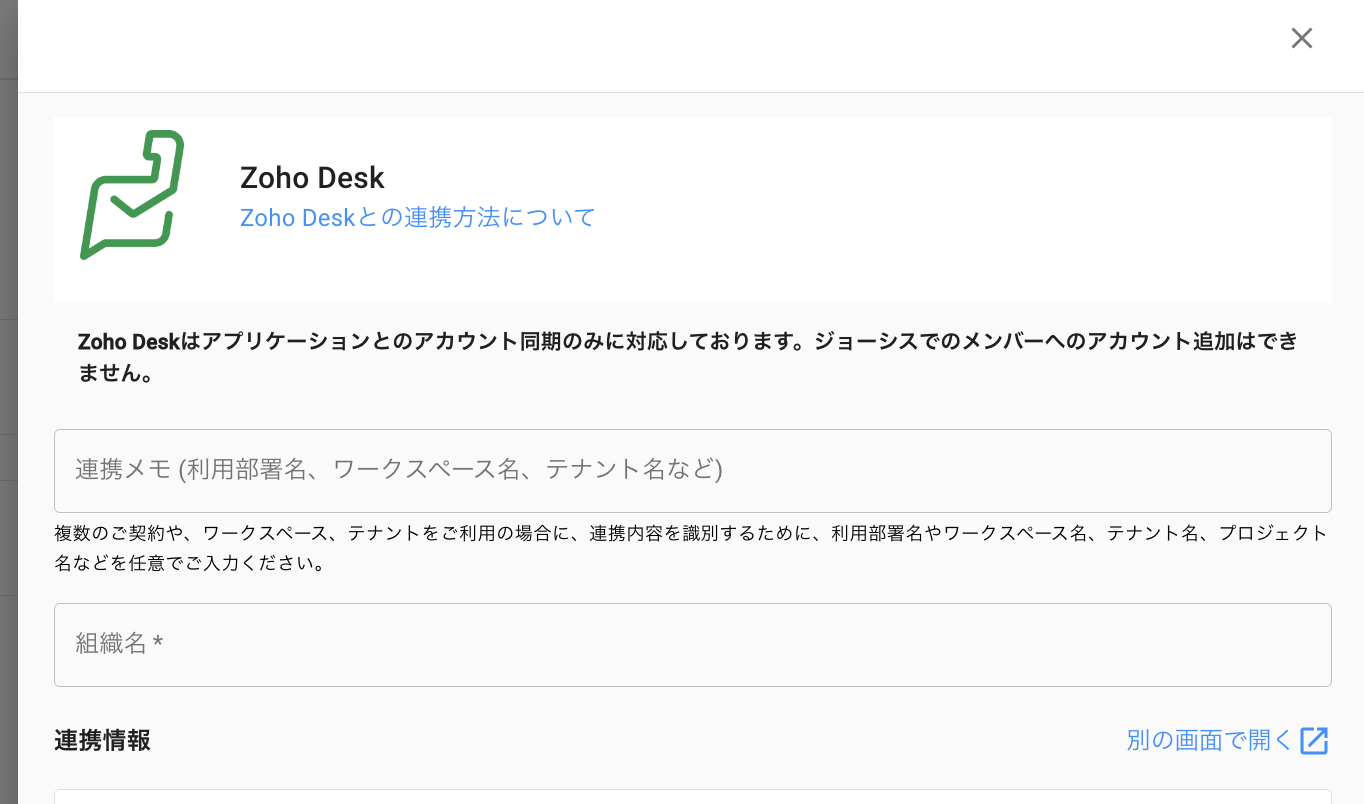Close the Zoho Desk integration dialog
The width and height of the screenshot is (1364, 804).
(1301, 38)
